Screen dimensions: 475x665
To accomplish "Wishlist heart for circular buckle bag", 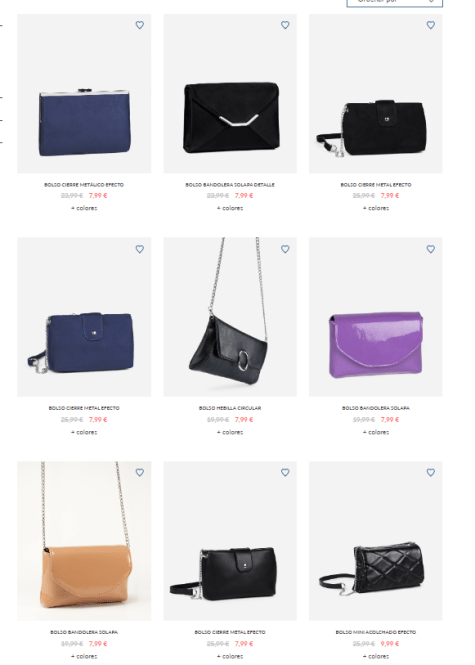I will (x=285, y=249).
